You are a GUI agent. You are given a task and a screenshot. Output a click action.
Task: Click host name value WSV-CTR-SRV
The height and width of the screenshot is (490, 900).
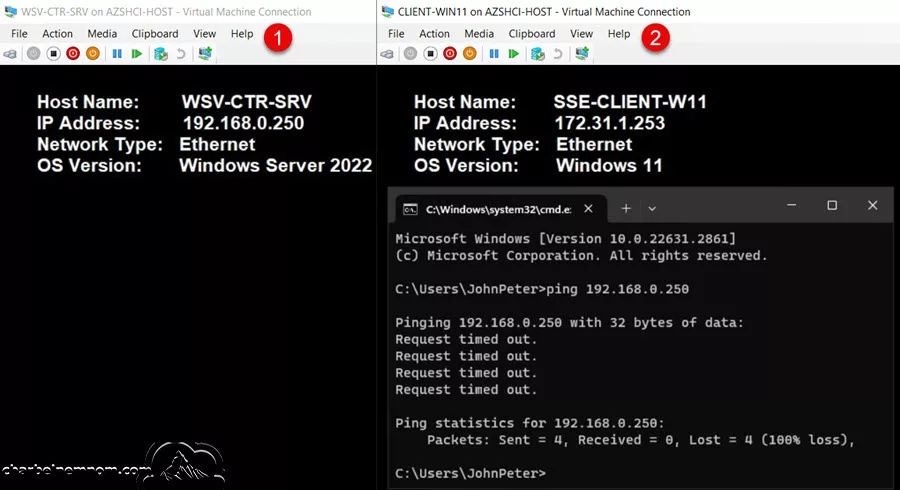point(247,102)
